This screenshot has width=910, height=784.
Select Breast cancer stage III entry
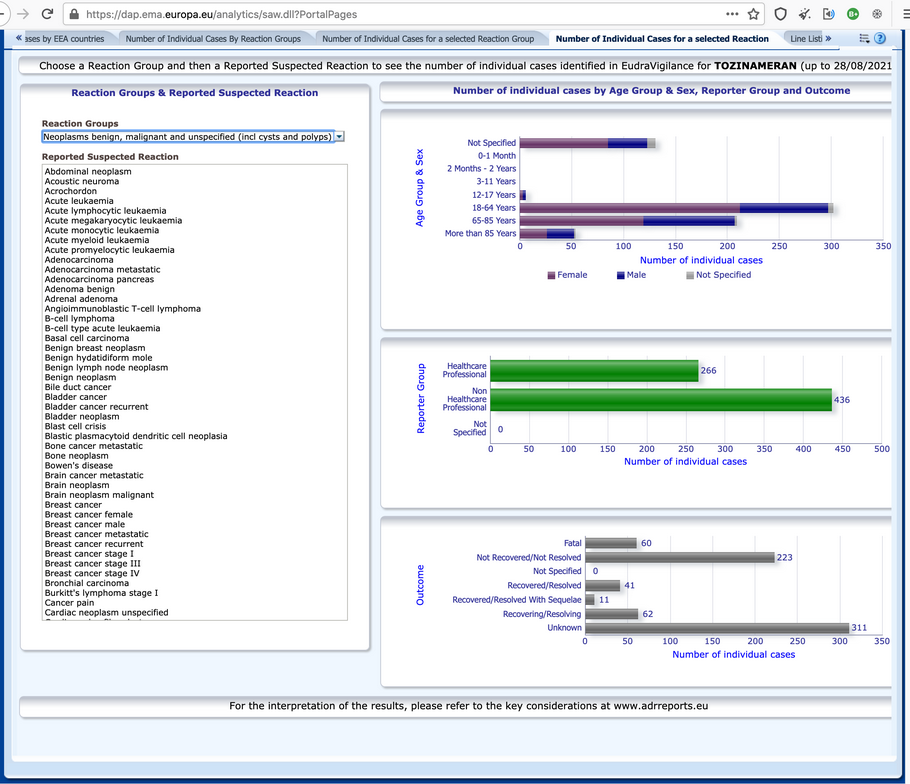tap(93, 563)
